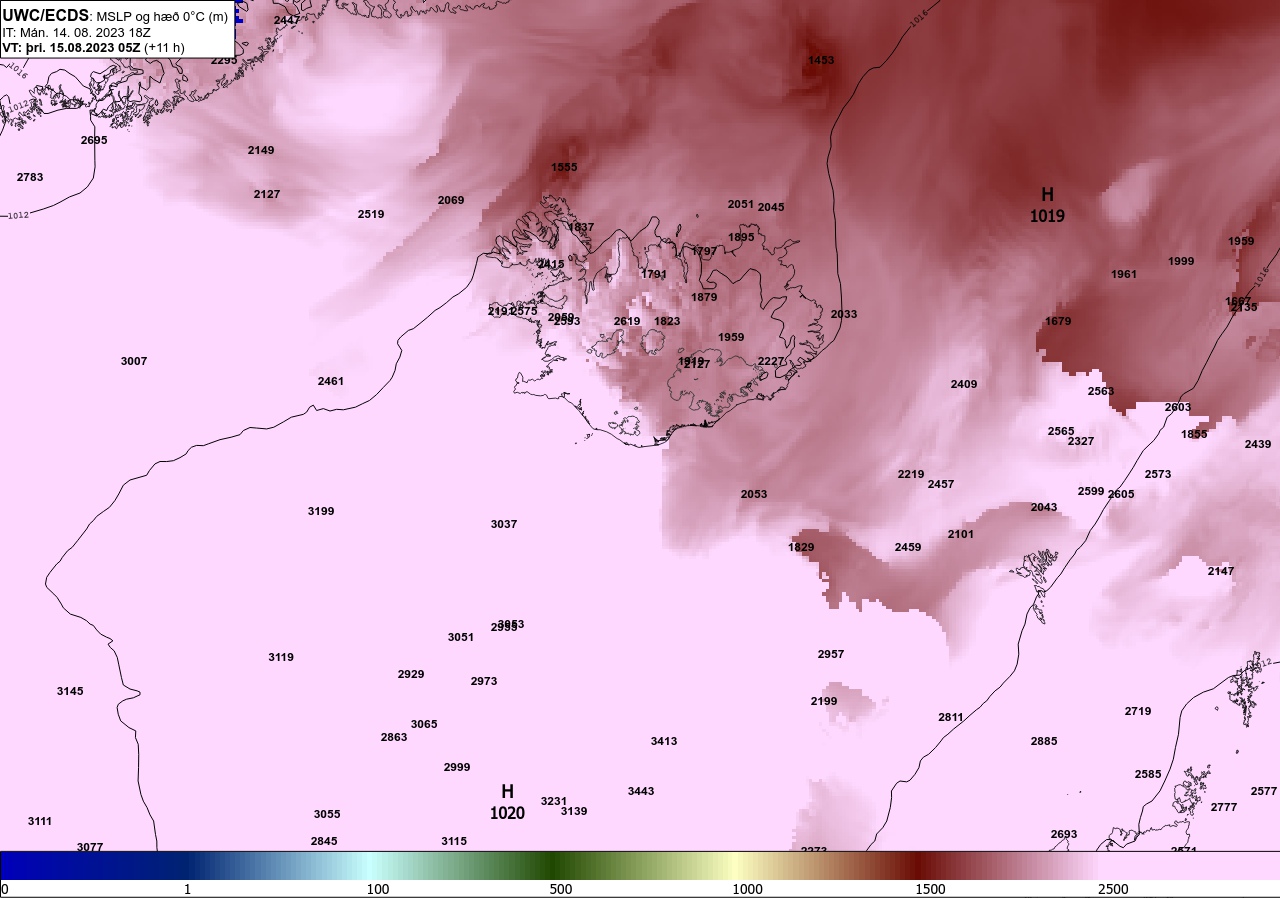
Task: Click the color scale label 2500
Action: (1113, 889)
